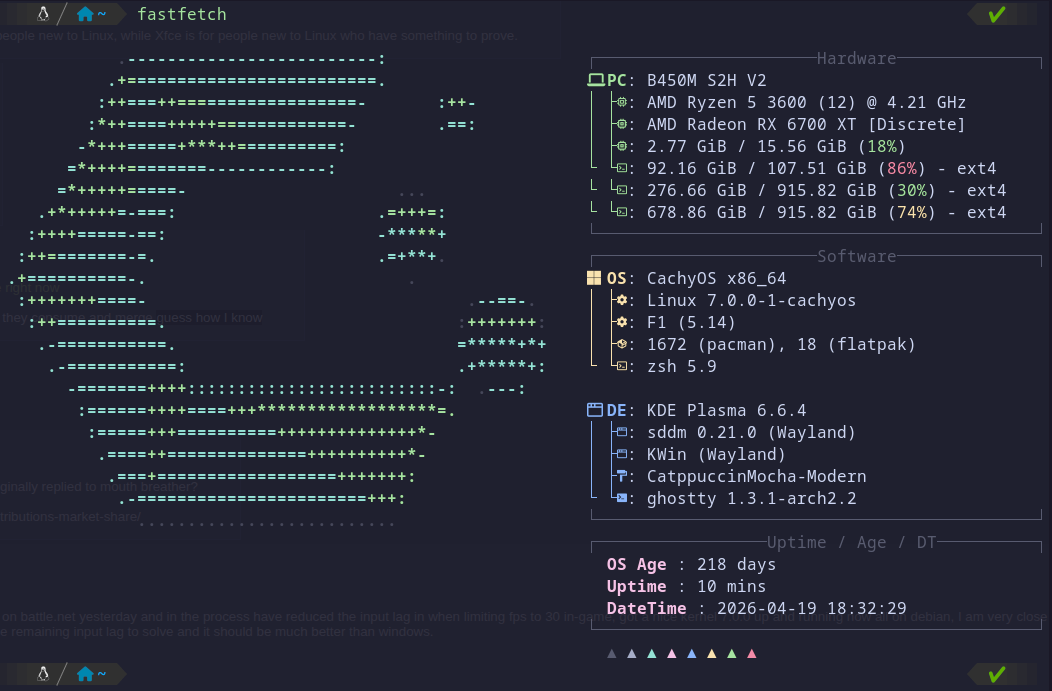
Task: Click the 'OS Age' label
Action: tap(637, 564)
